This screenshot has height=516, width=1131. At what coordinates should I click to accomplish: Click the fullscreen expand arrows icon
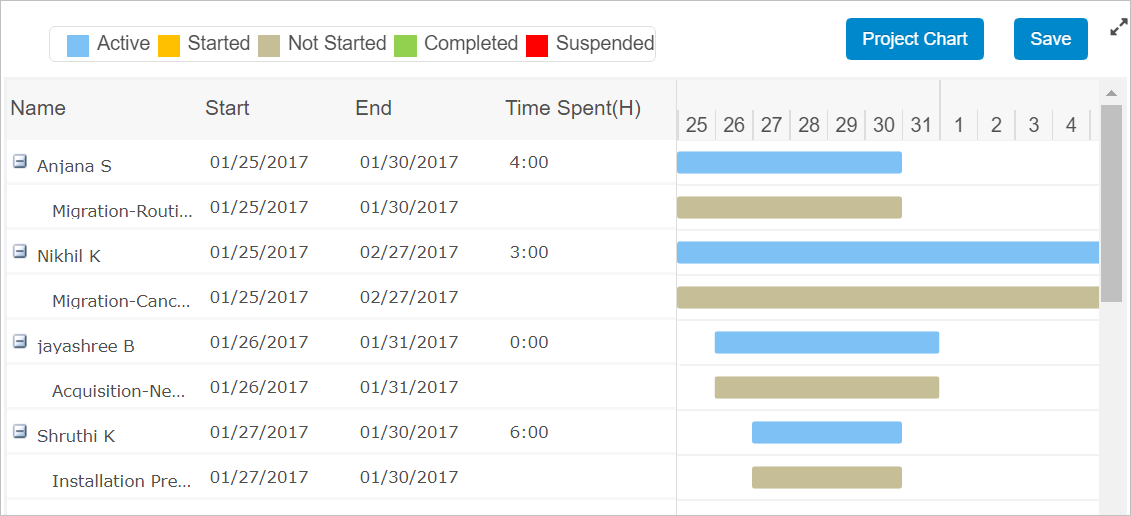click(x=1119, y=29)
